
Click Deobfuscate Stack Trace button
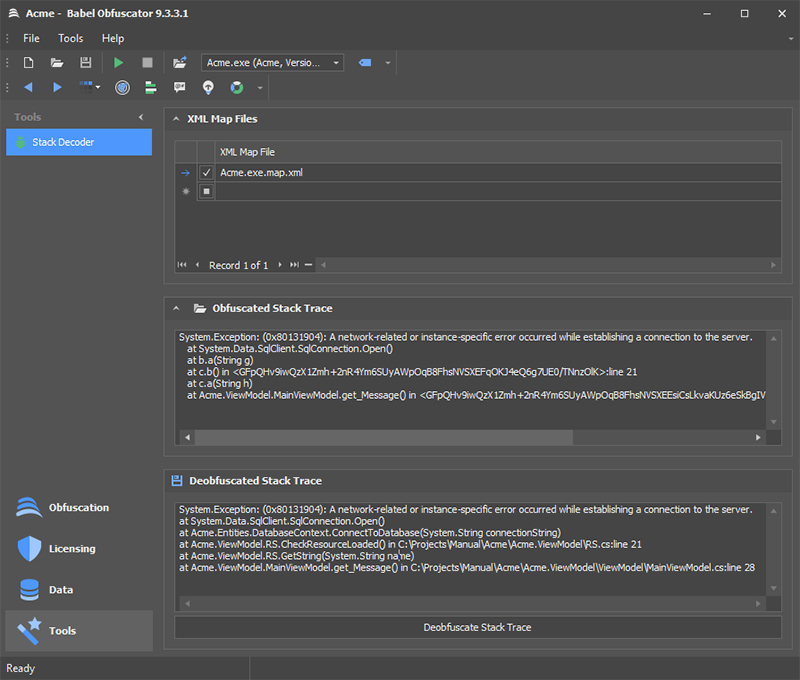pos(478,627)
